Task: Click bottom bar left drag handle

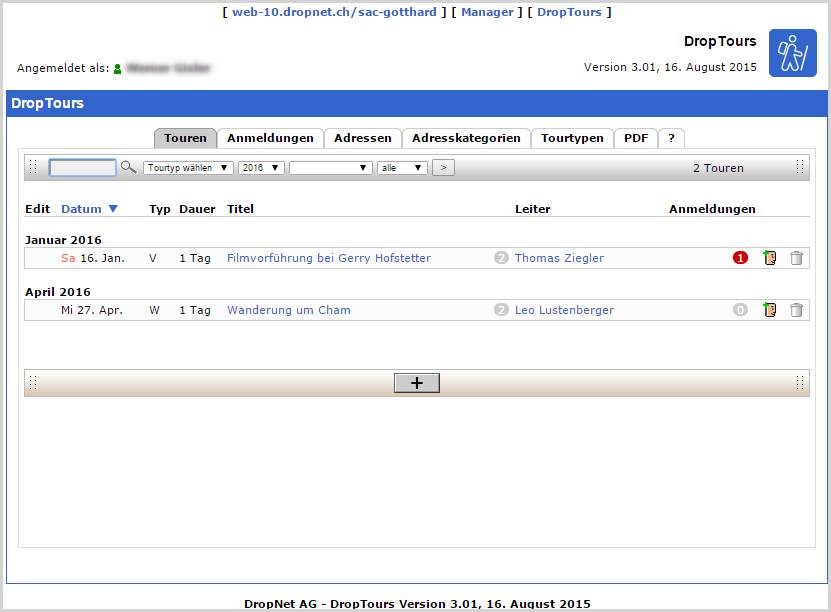Action: pyautogui.click(x=33, y=383)
